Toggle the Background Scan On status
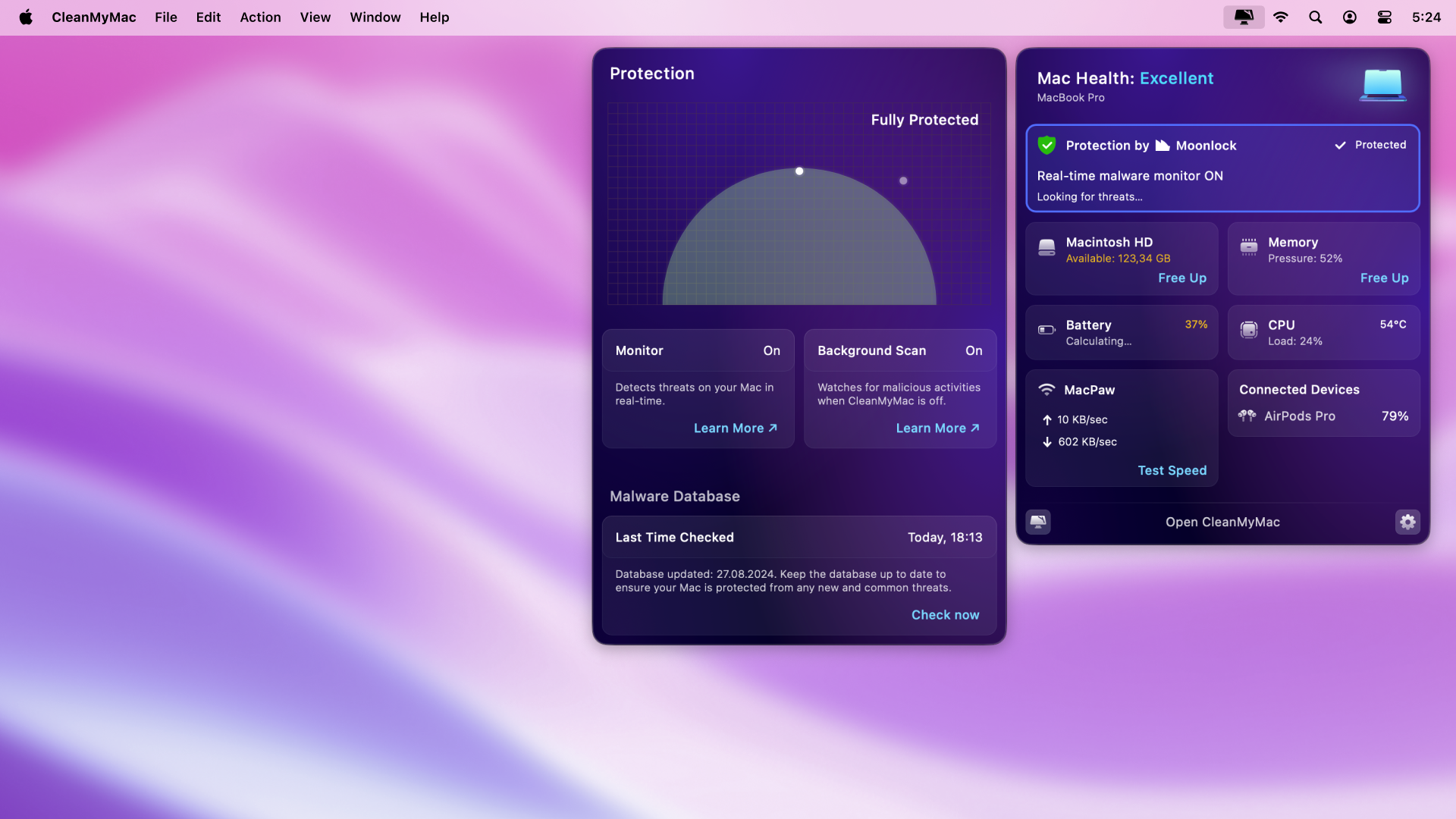Viewport: 1456px width, 819px height. [974, 350]
